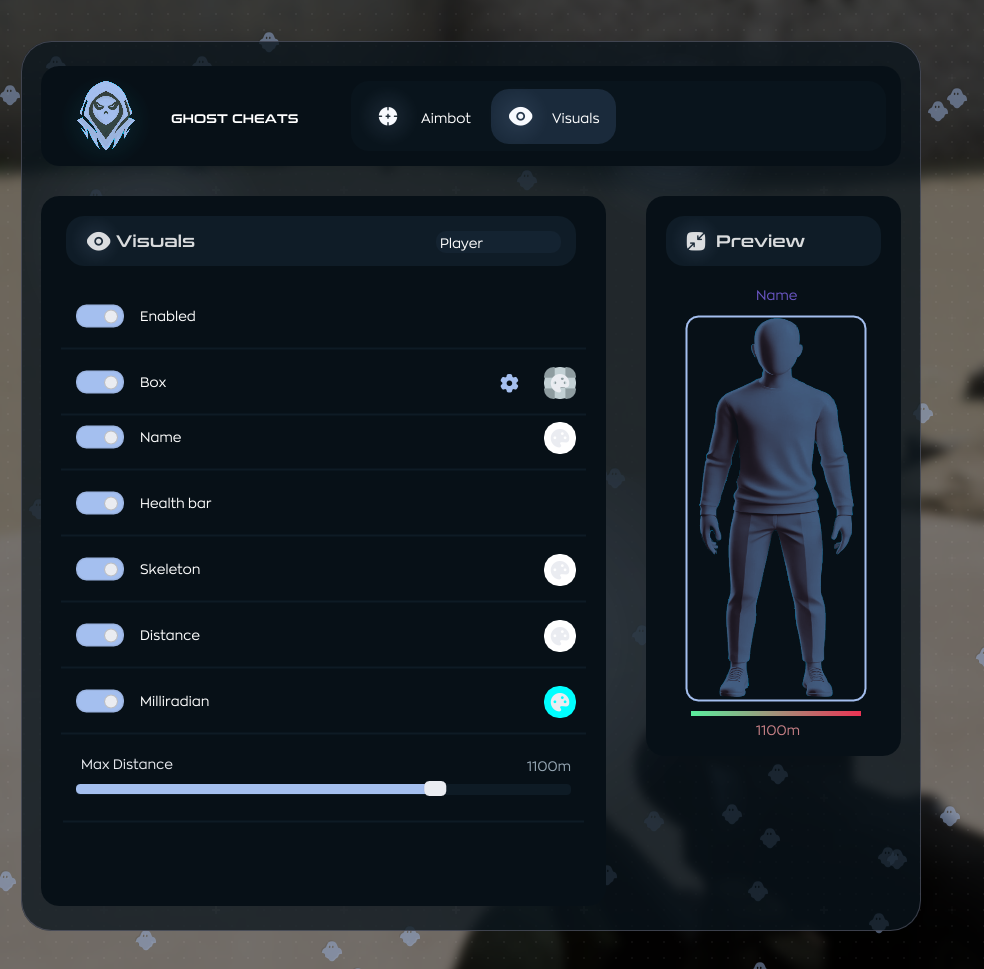984x969 pixels.
Task: Click the Ghost Cheats hooded logo
Action: point(105,117)
